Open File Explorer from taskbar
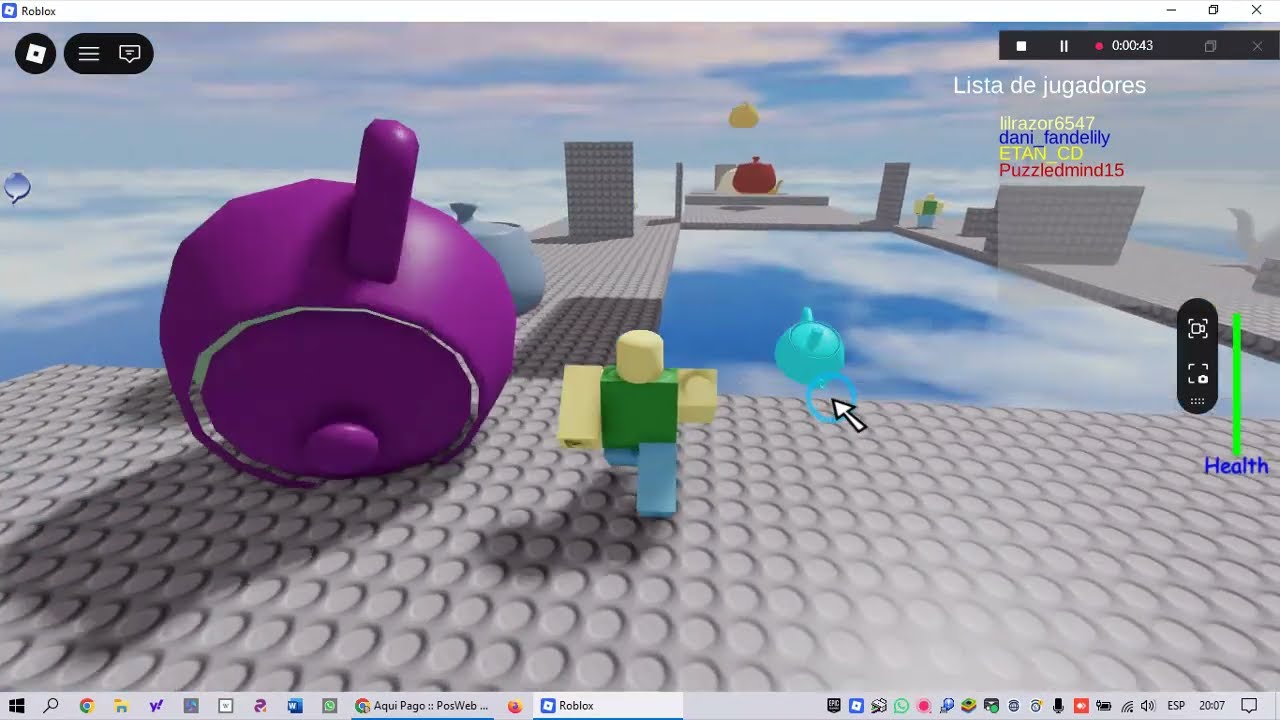This screenshot has height=720, width=1280. tap(121, 706)
